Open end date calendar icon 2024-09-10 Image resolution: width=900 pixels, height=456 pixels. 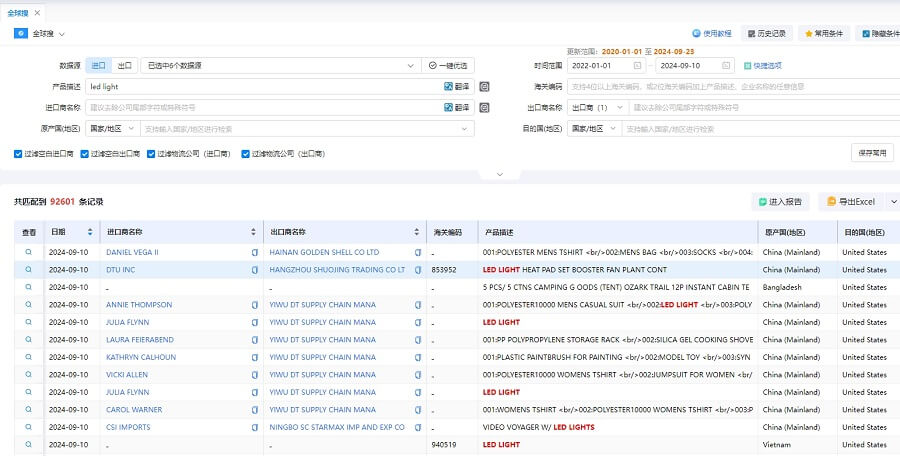coord(726,66)
